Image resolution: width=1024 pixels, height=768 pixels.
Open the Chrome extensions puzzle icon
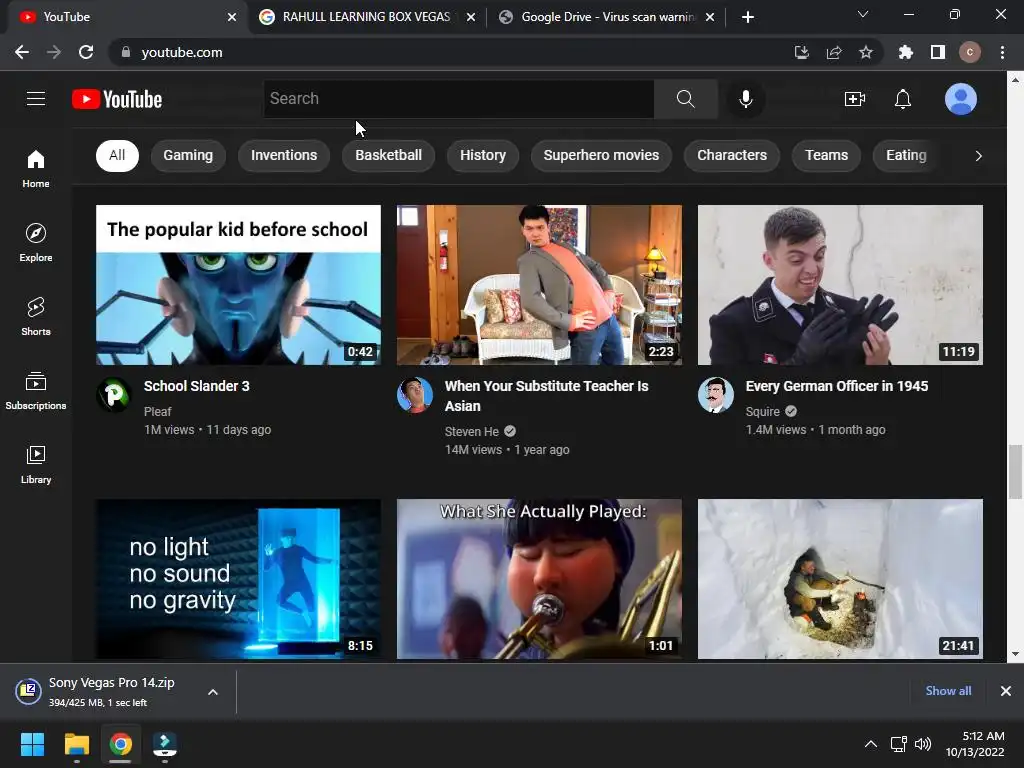coord(905,52)
